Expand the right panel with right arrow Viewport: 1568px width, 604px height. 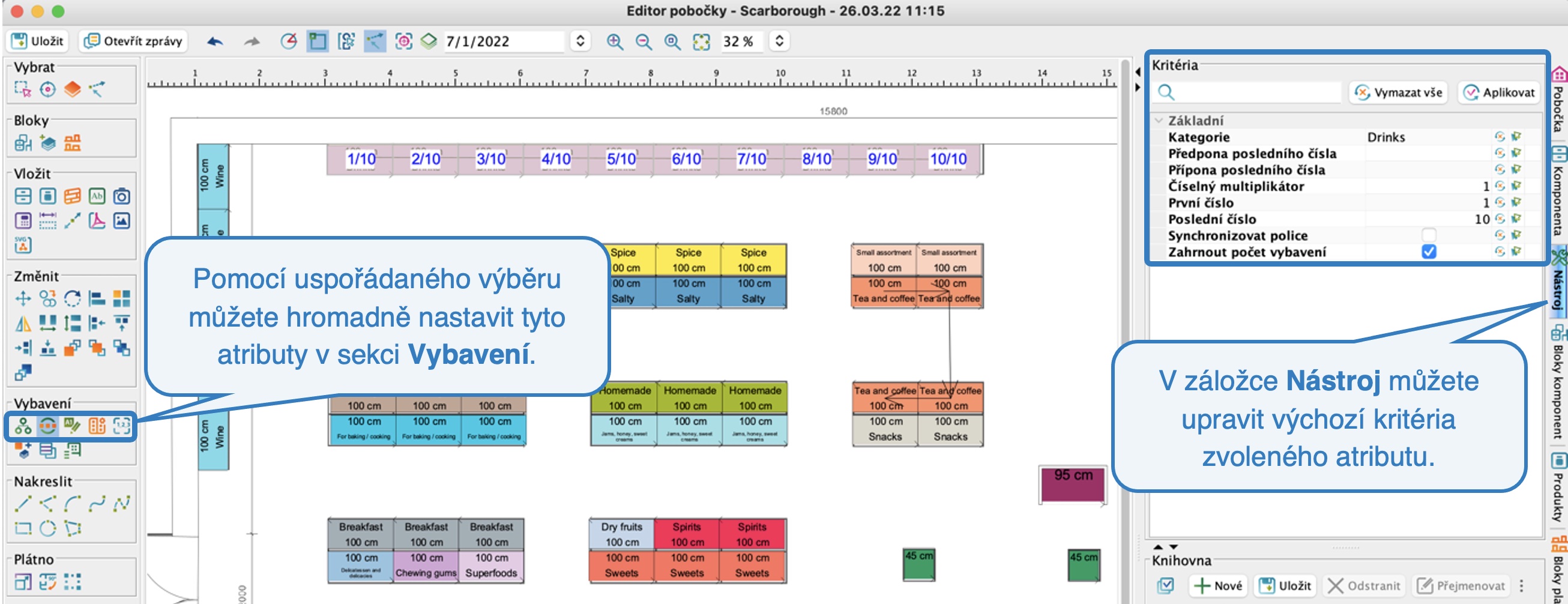(1137, 87)
